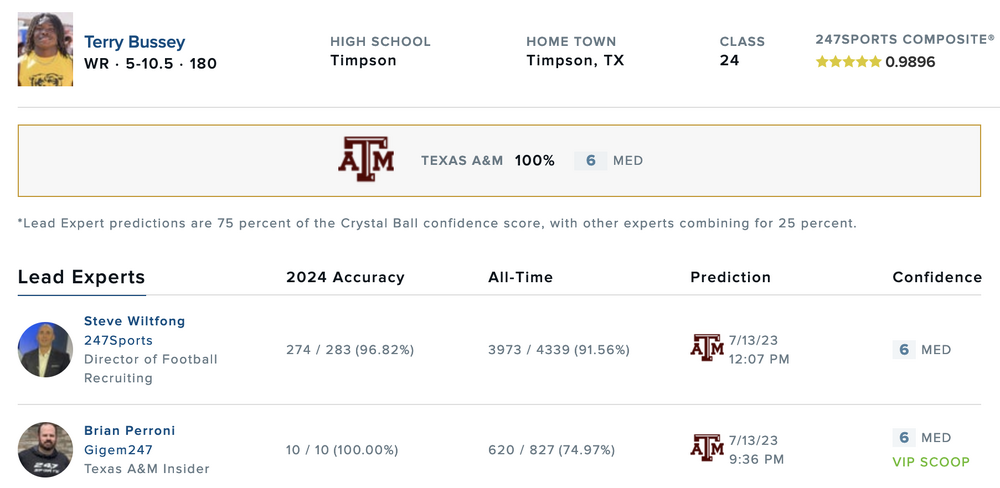The width and height of the screenshot is (1000, 488).
Task: Open Steve Wiltfong's avatar photo
Action: coord(46,349)
